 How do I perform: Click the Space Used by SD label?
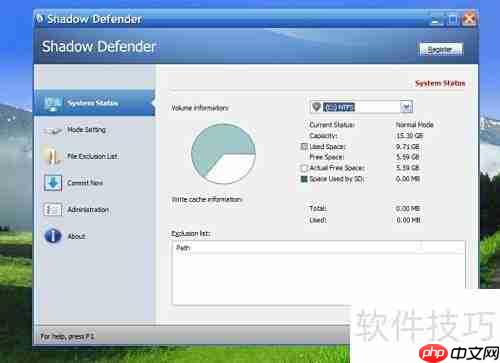tap(337, 179)
